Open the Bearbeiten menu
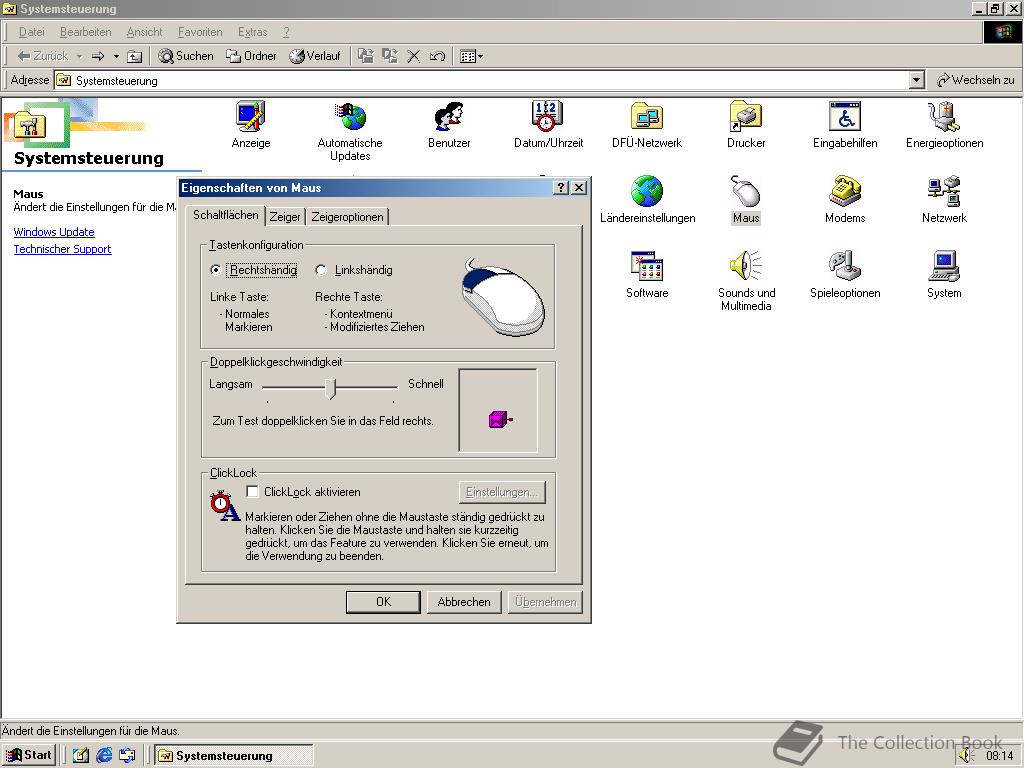This screenshot has width=1024, height=768. click(x=86, y=32)
